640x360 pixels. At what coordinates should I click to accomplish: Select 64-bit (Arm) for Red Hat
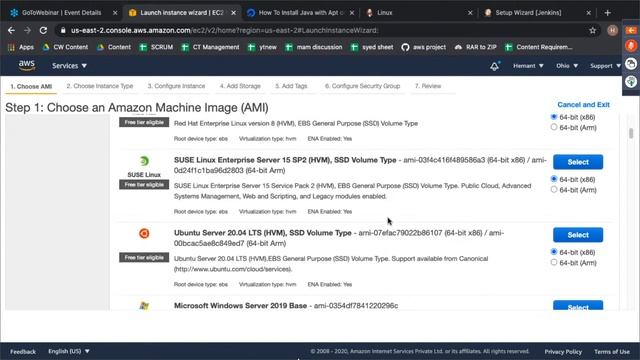pyautogui.click(x=553, y=127)
